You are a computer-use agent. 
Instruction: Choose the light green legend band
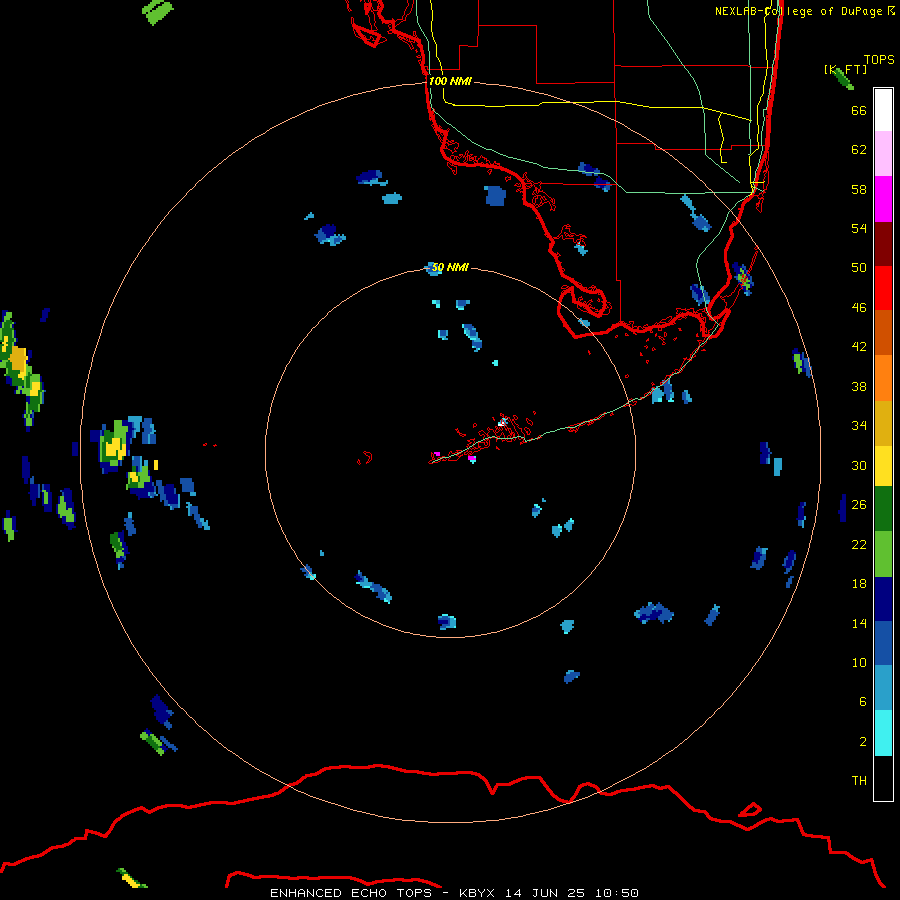(883, 553)
